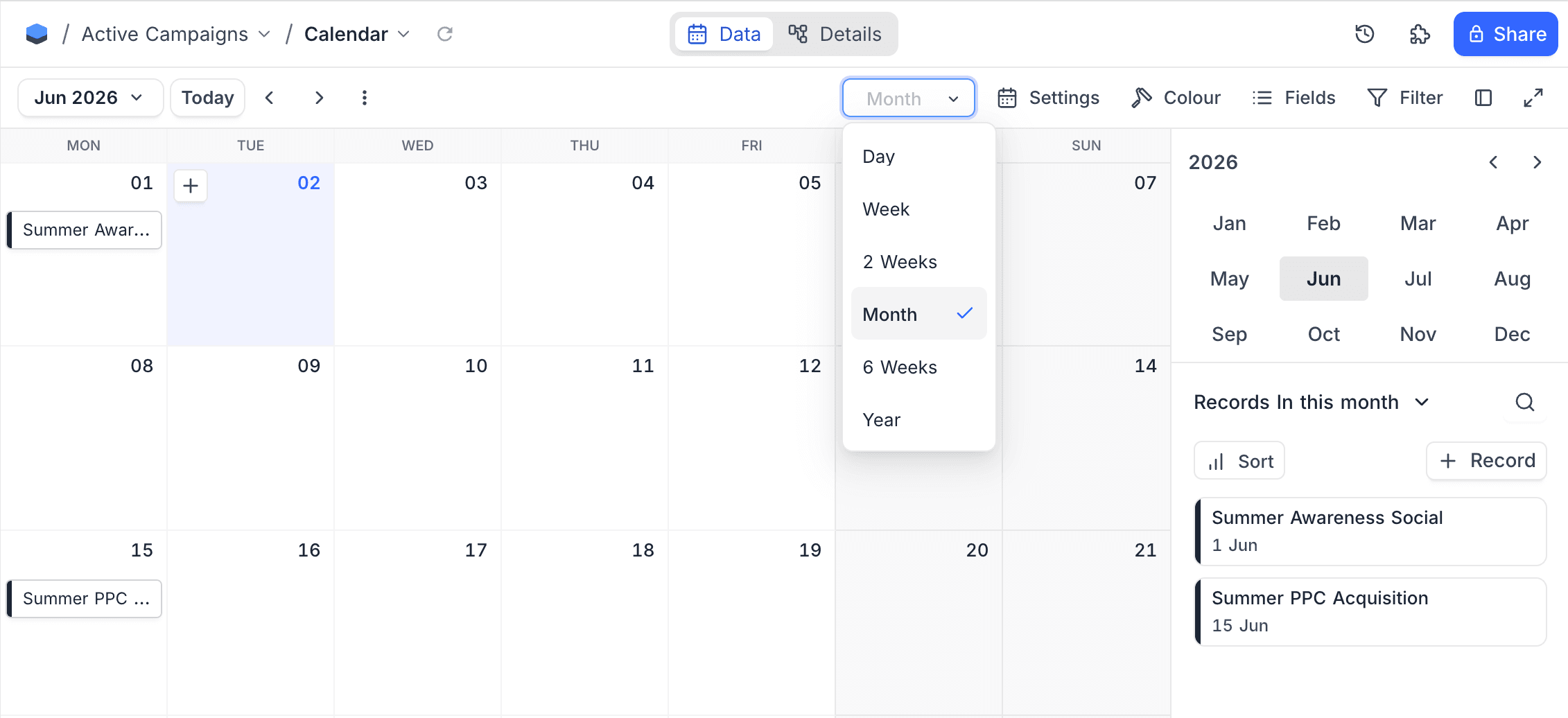Open the three-dot more options menu
This screenshot has width=1568, height=718.
pyautogui.click(x=365, y=98)
